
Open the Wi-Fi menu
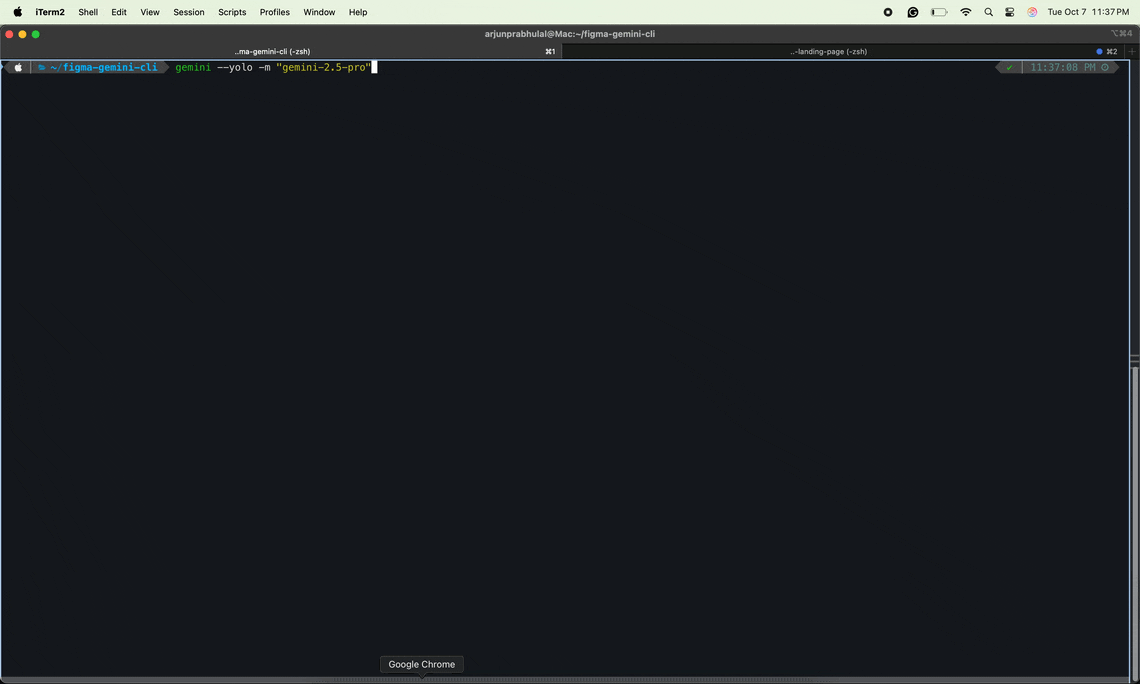[966, 12]
